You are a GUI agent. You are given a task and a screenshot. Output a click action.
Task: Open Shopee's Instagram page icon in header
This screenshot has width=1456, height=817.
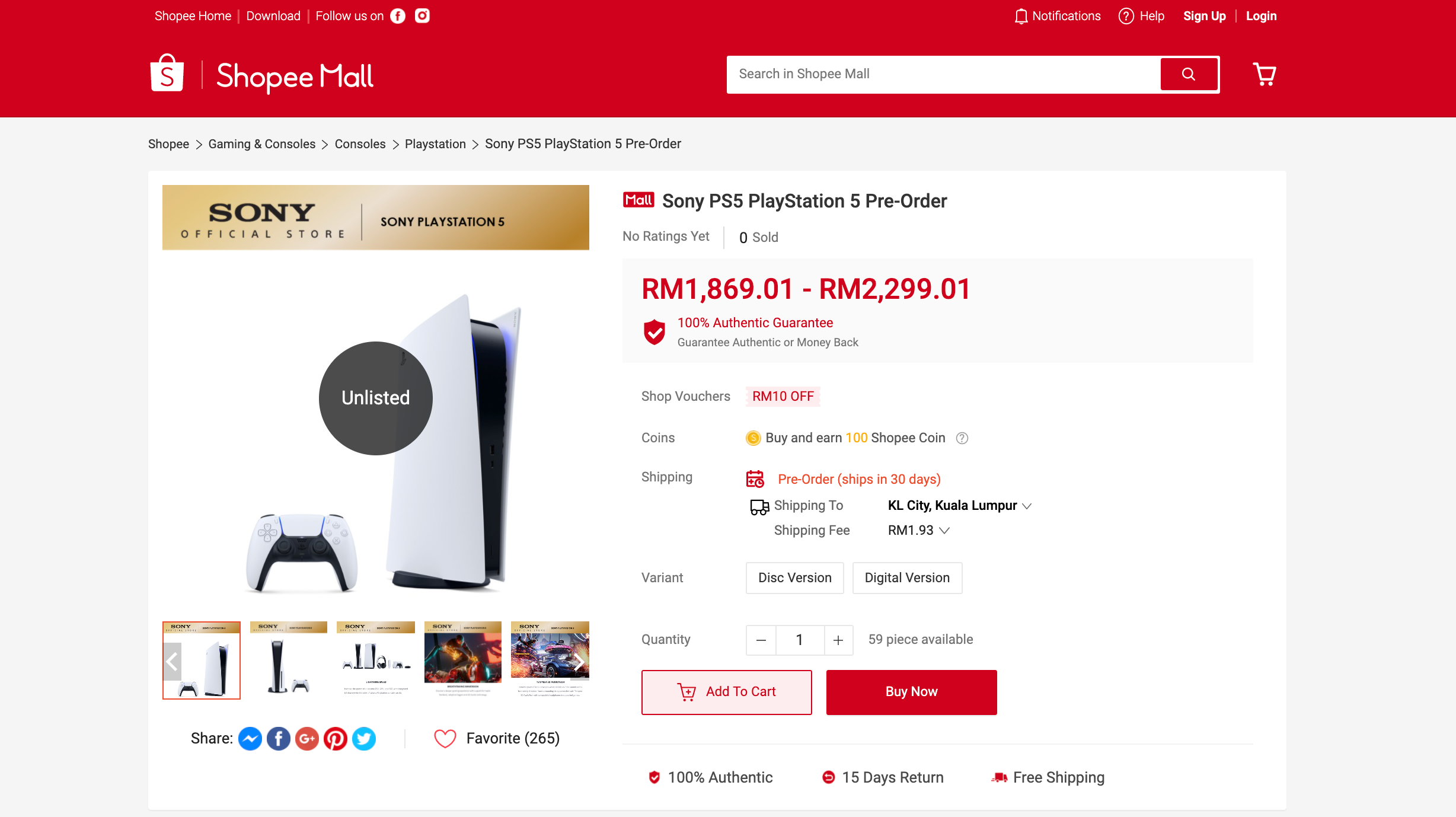point(422,16)
